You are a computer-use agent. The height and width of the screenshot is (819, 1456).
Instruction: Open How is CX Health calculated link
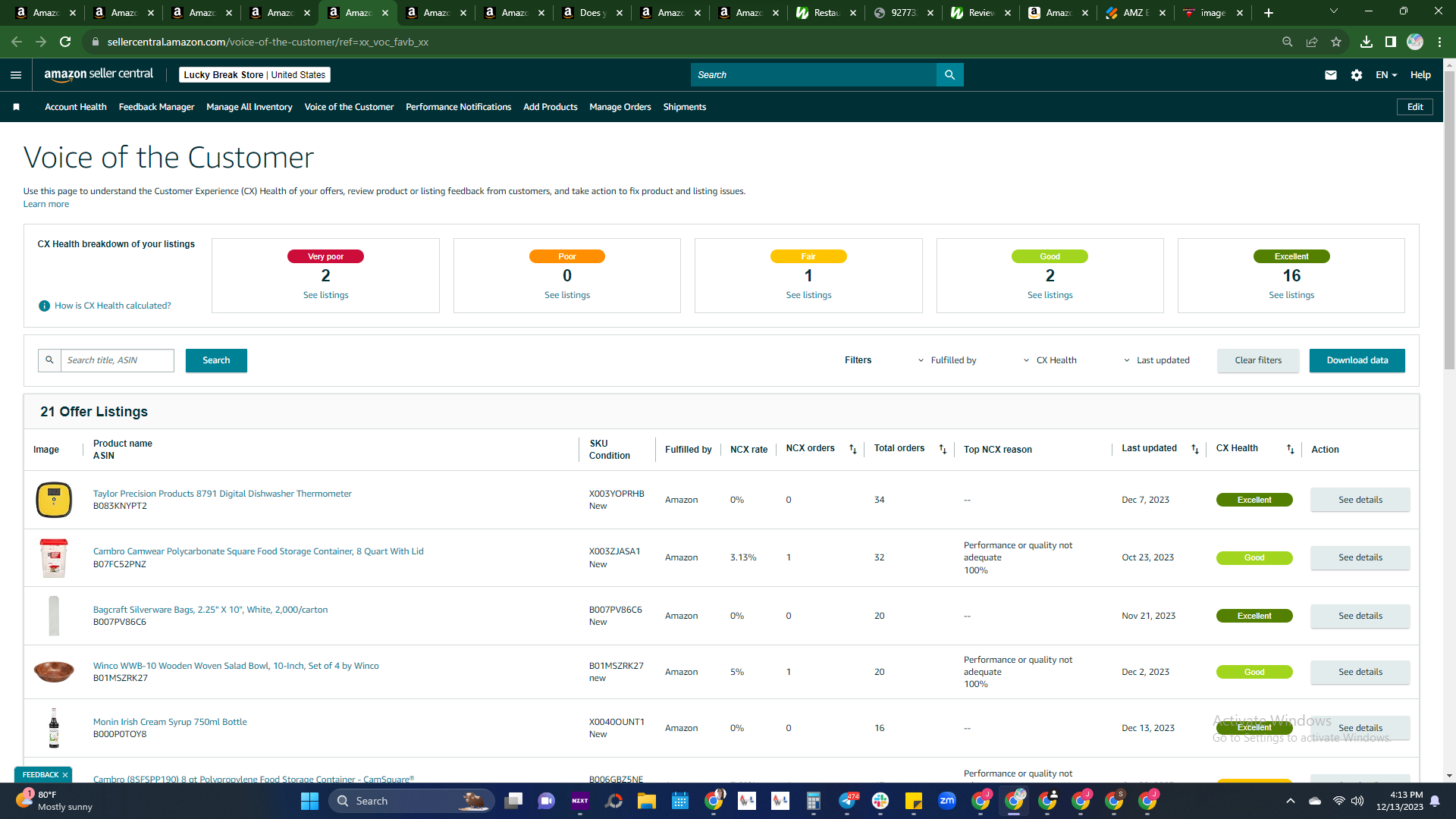[x=113, y=306]
